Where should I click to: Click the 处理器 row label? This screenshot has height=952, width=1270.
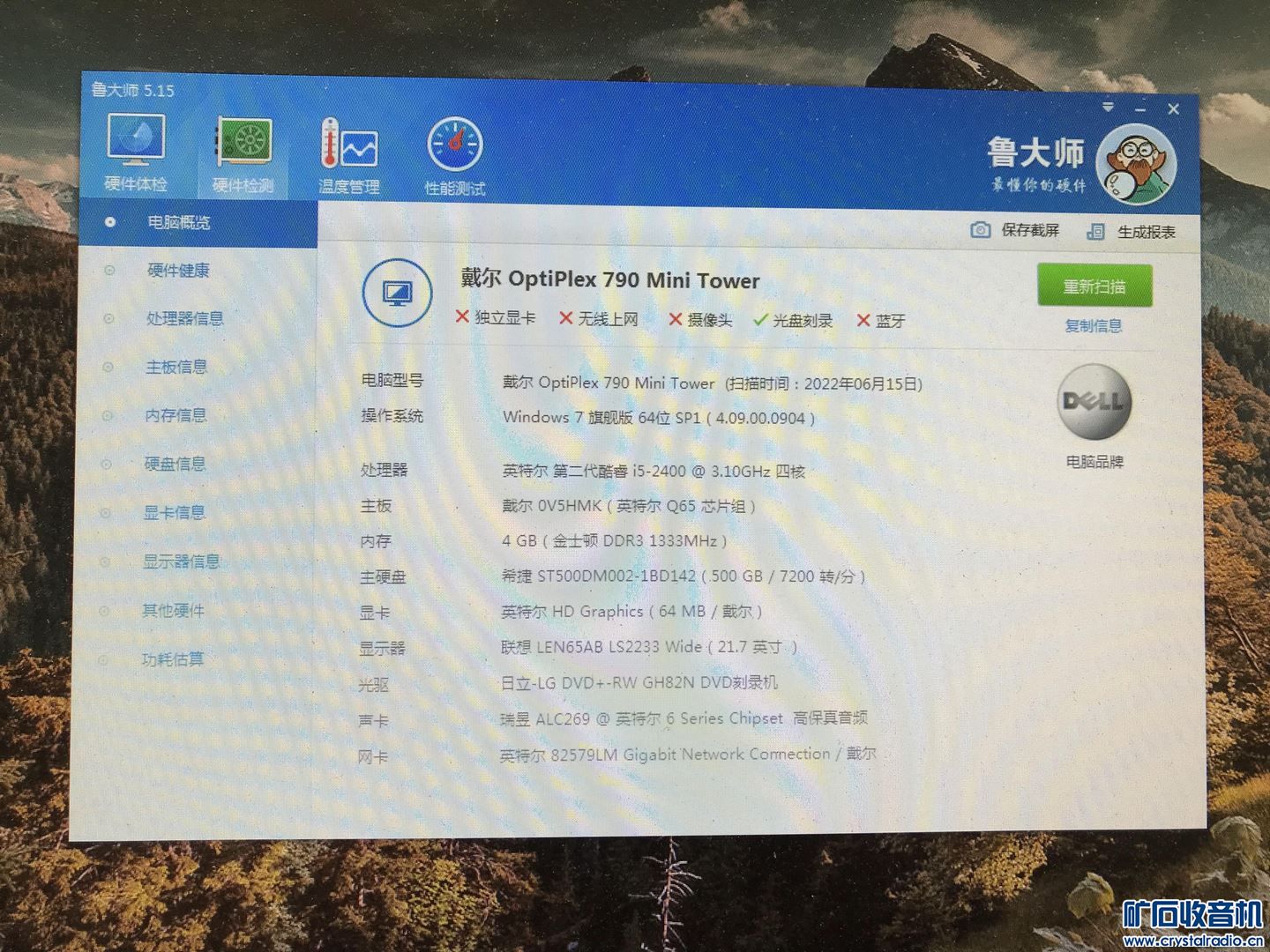(x=385, y=470)
